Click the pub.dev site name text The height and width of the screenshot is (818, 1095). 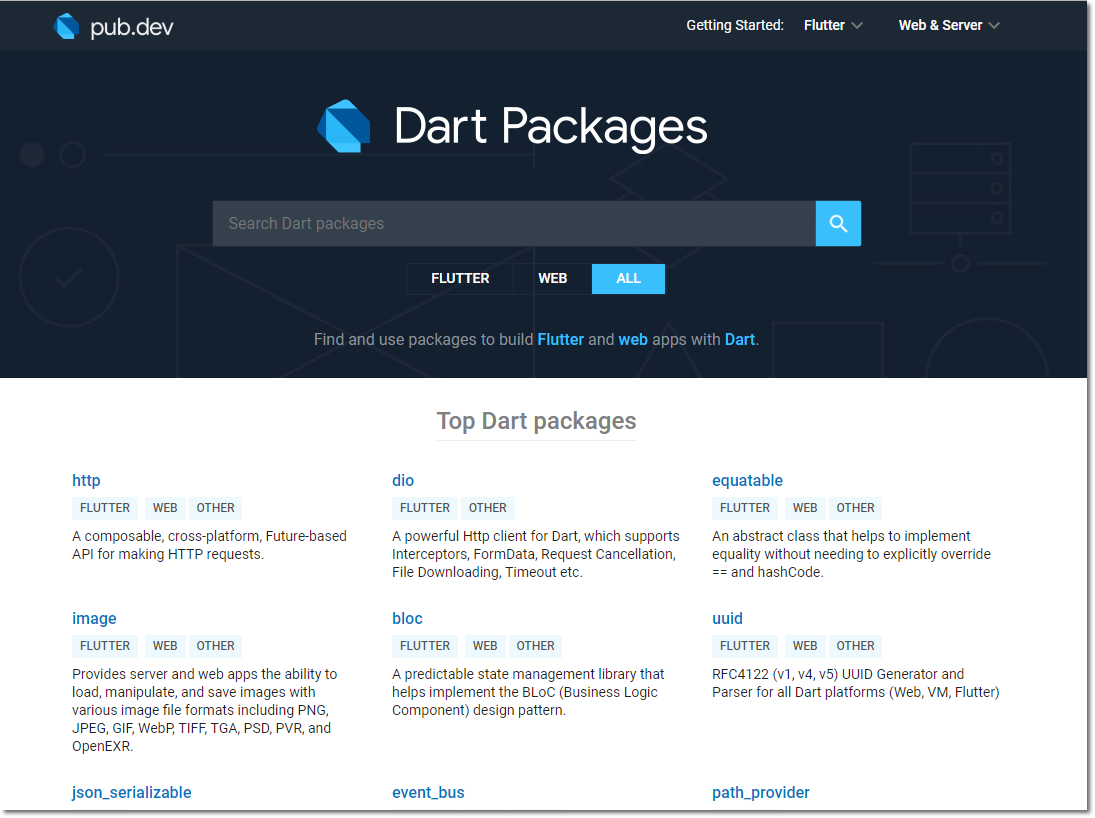tap(132, 27)
